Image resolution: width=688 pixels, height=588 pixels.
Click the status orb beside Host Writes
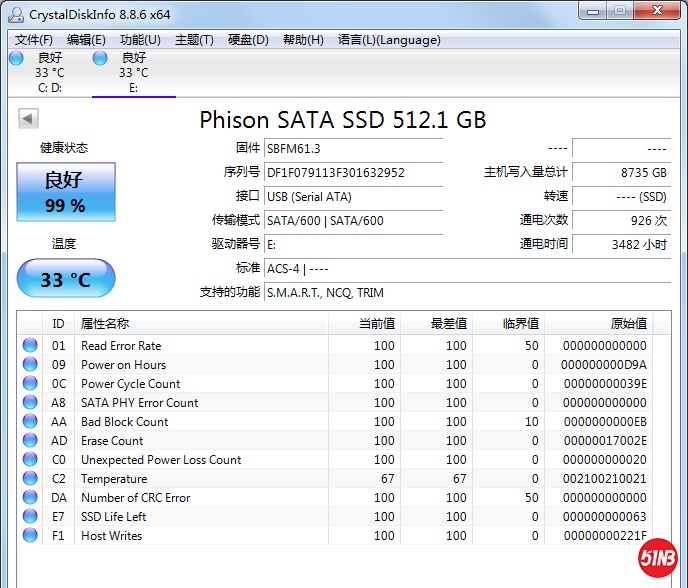click(x=30, y=536)
